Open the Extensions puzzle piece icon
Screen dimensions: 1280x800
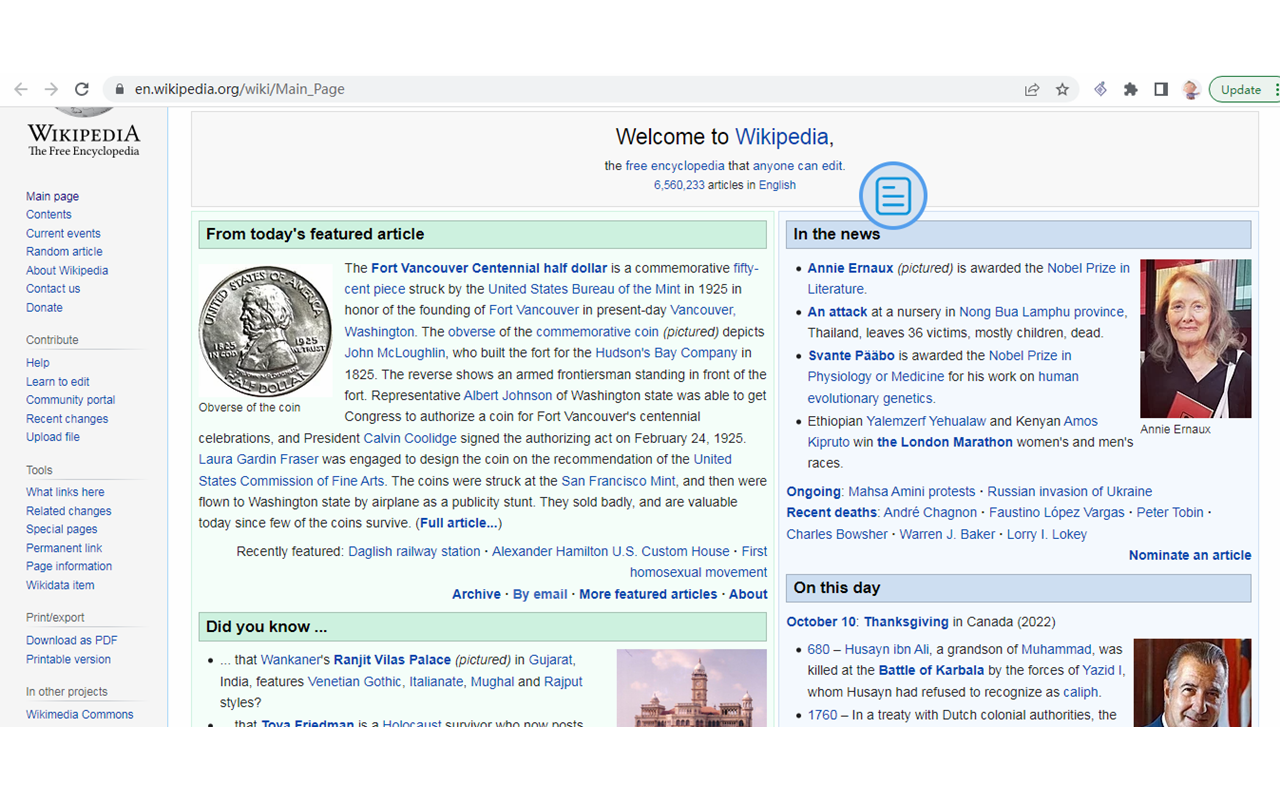pos(1130,89)
